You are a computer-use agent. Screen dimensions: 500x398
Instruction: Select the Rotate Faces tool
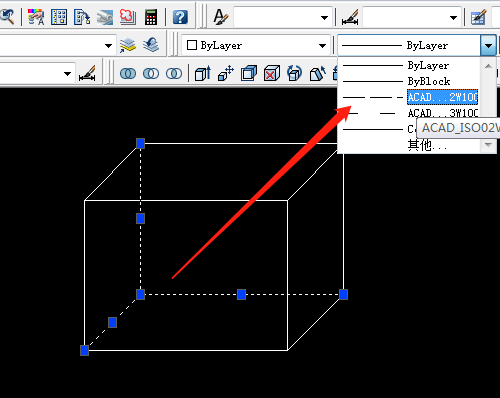[x=295, y=73]
